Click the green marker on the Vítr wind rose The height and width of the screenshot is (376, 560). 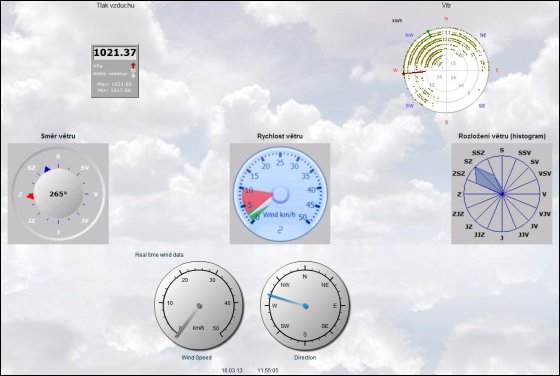(x=429, y=32)
